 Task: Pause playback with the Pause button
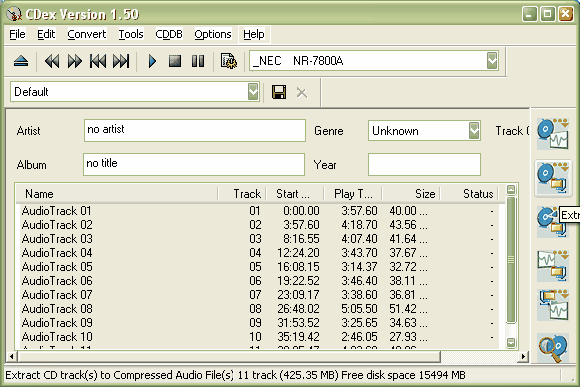point(198,61)
